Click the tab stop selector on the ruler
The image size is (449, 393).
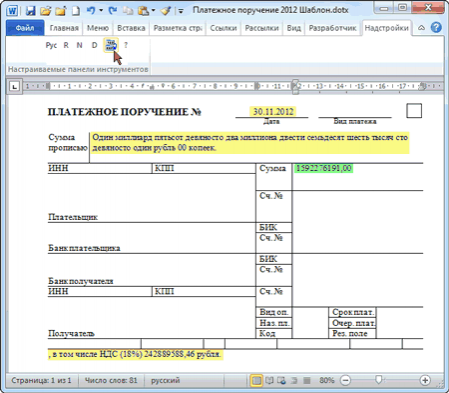click(x=14, y=87)
